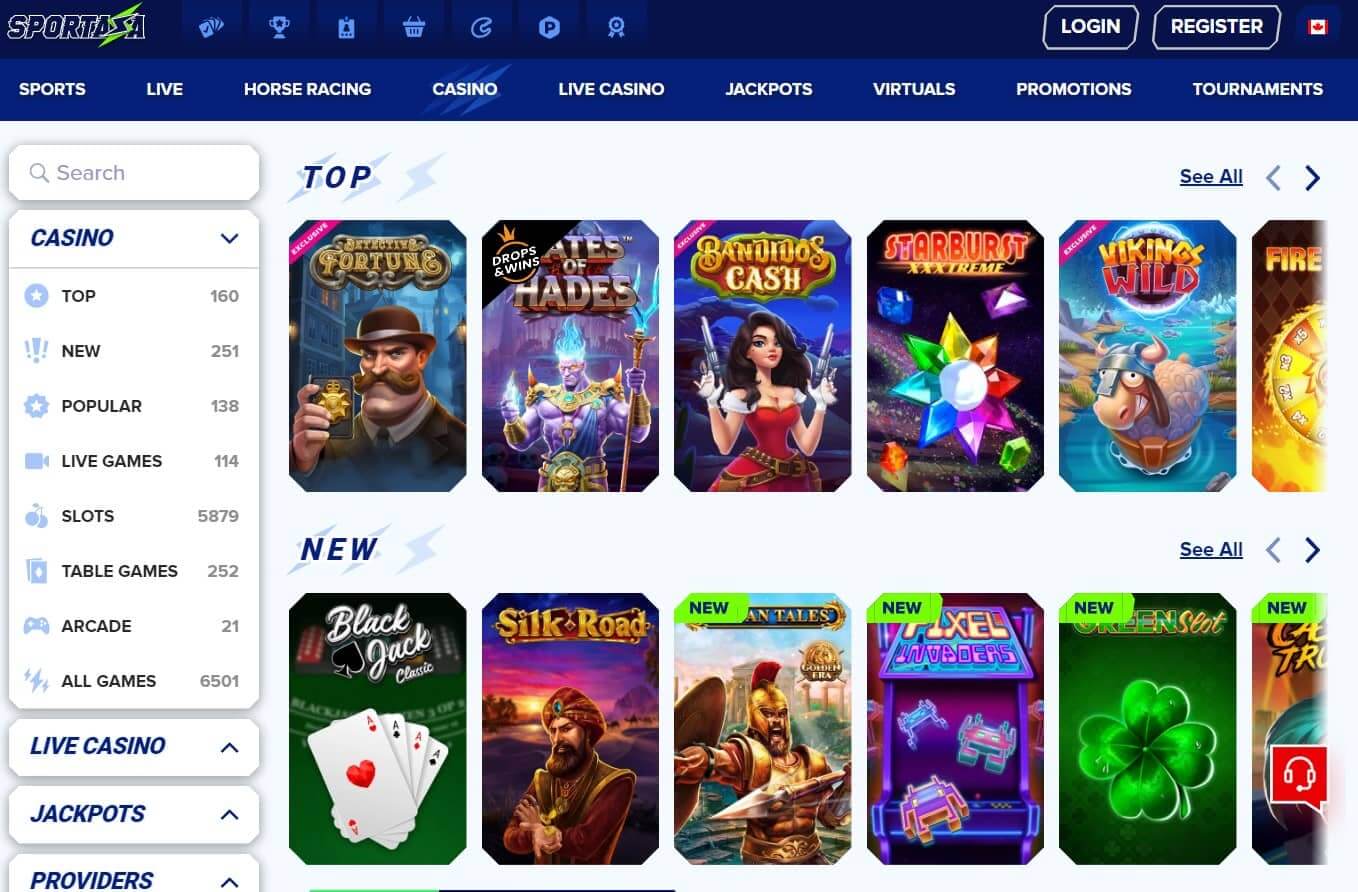Image resolution: width=1358 pixels, height=892 pixels.
Task: Click the trophy icon in top bar
Action: tap(279, 27)
